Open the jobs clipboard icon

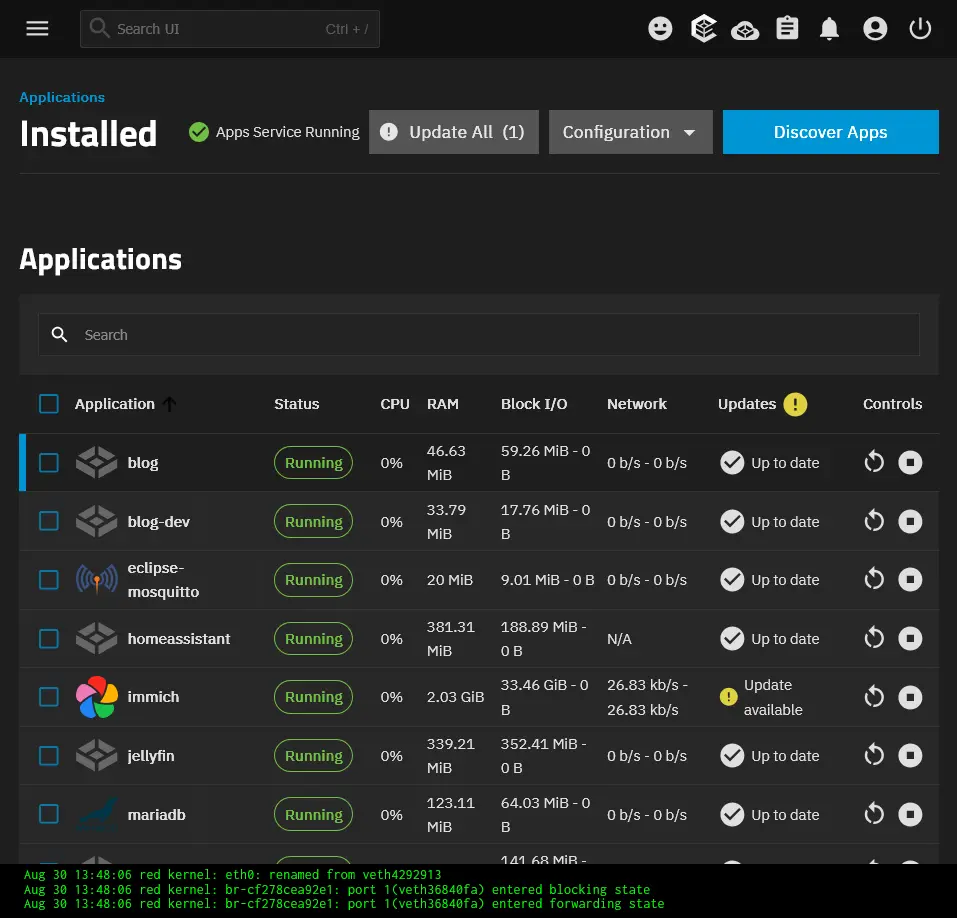787,28
